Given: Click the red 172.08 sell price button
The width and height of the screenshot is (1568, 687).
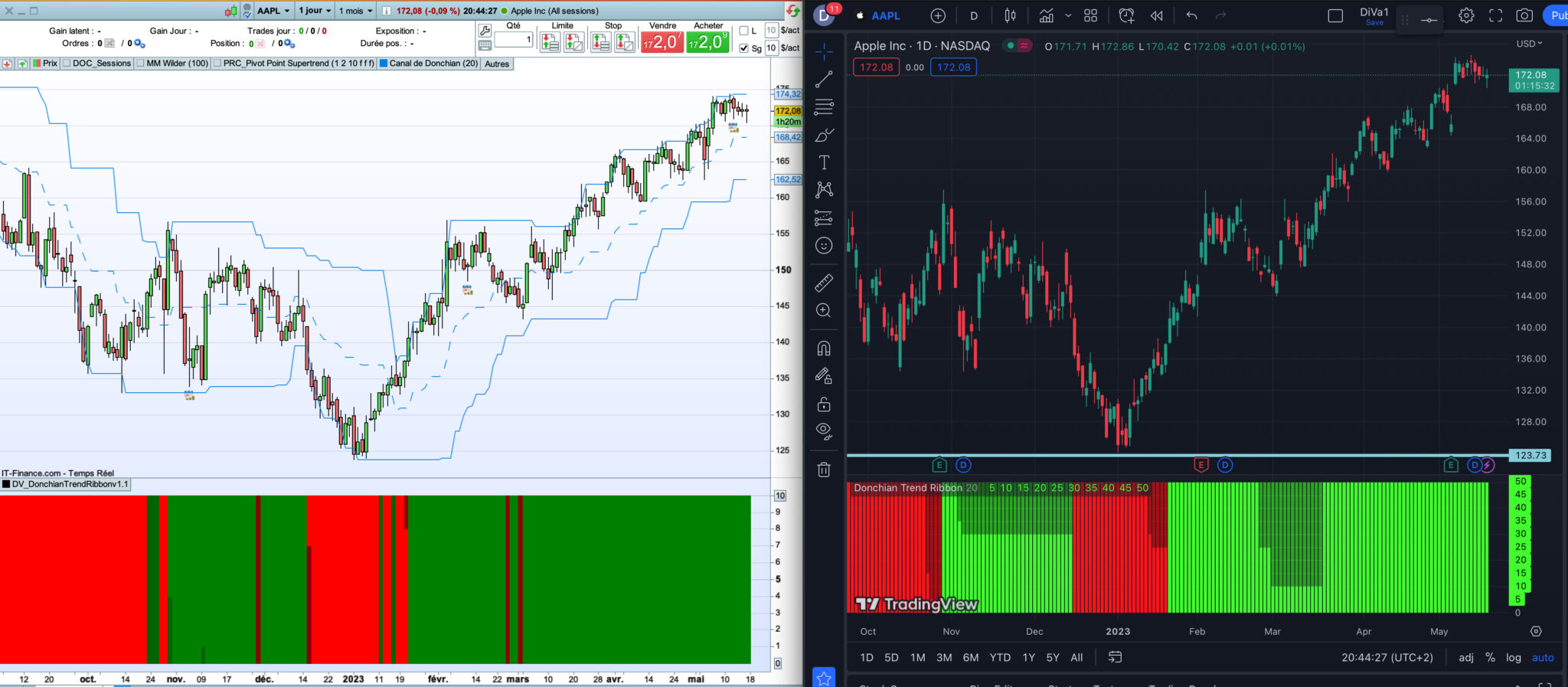Looking at the screenshot, I should coord(876,67).
